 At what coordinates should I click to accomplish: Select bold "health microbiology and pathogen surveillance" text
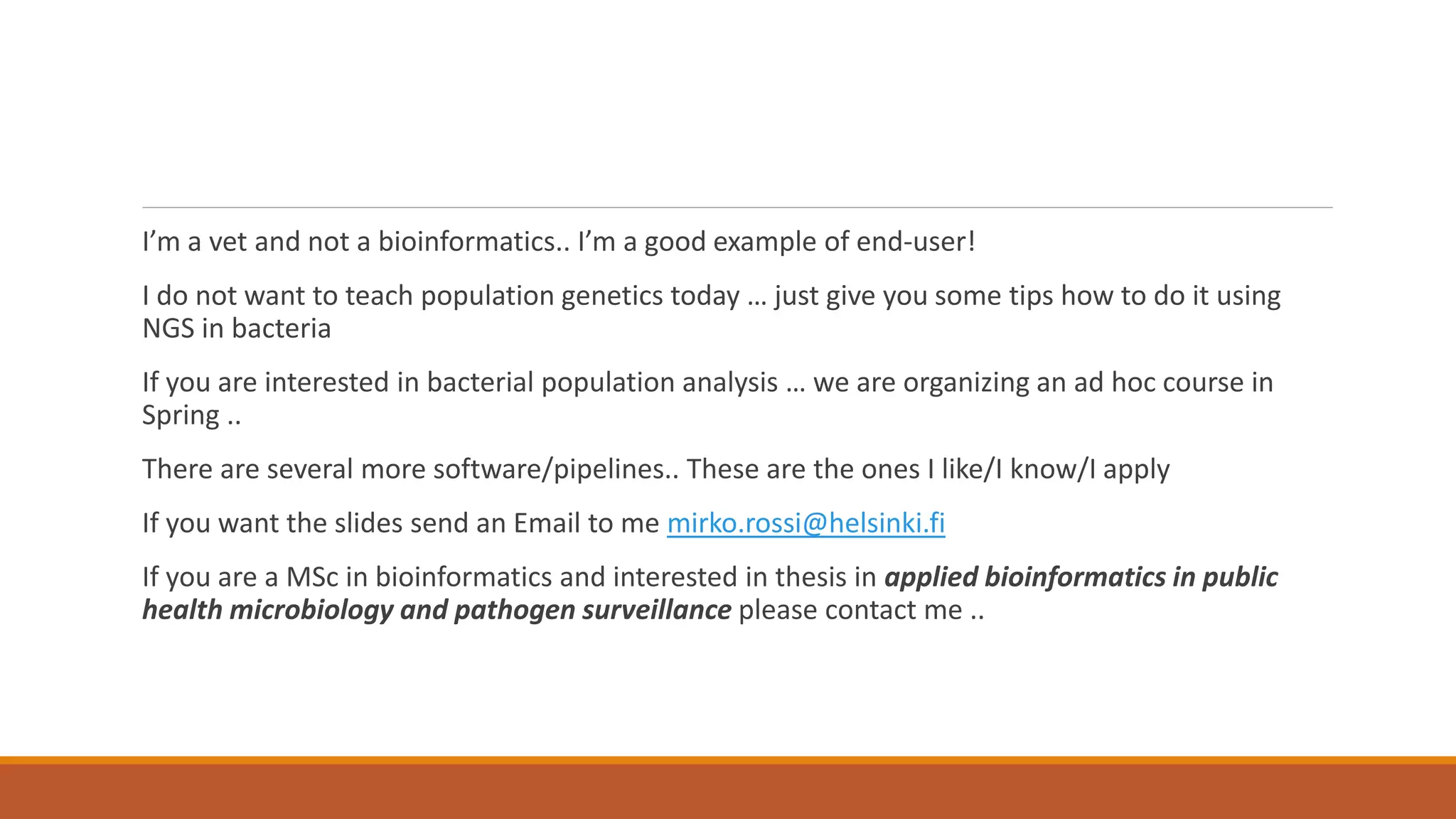[x=437, y=610]
